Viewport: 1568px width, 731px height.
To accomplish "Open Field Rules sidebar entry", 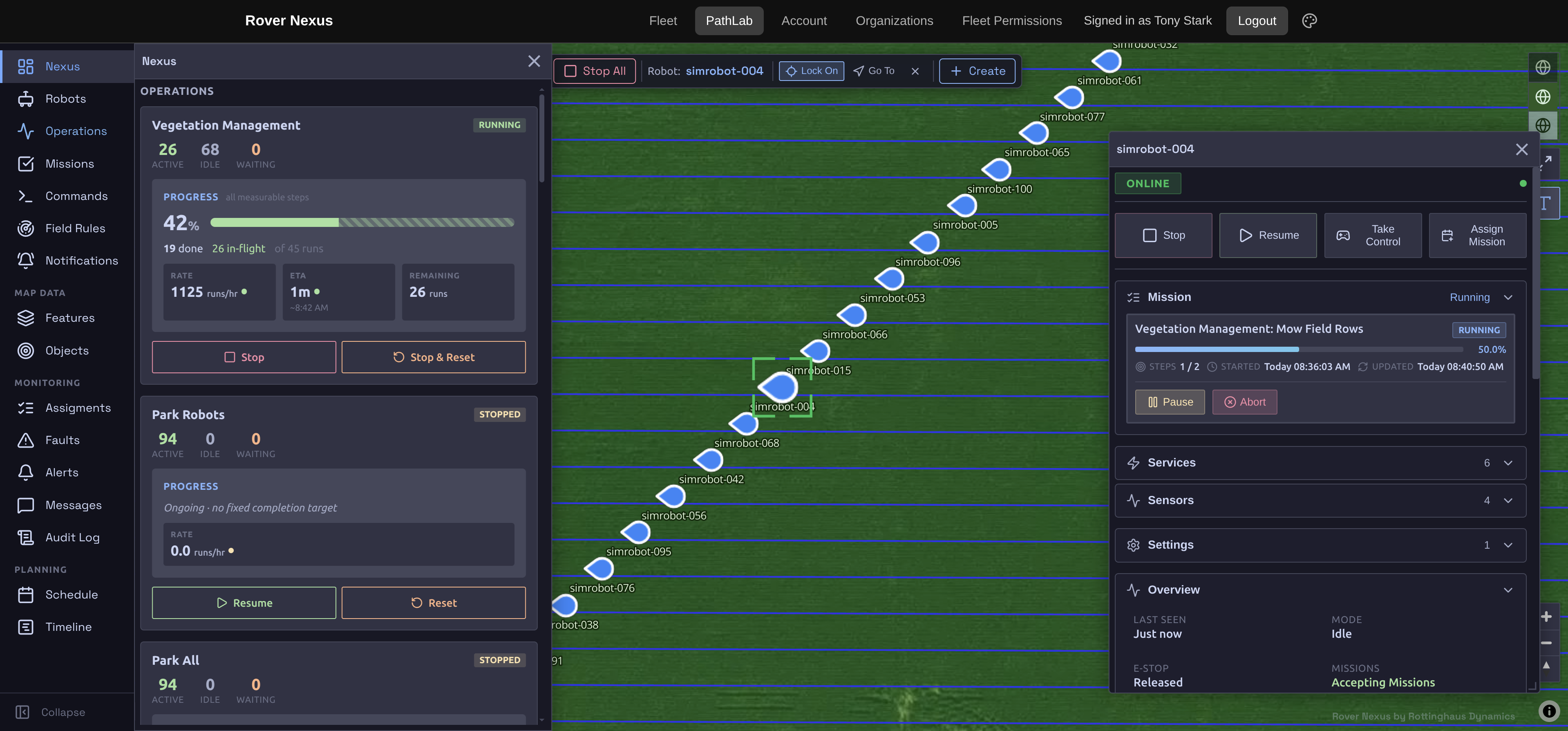I will click(67, 228).
